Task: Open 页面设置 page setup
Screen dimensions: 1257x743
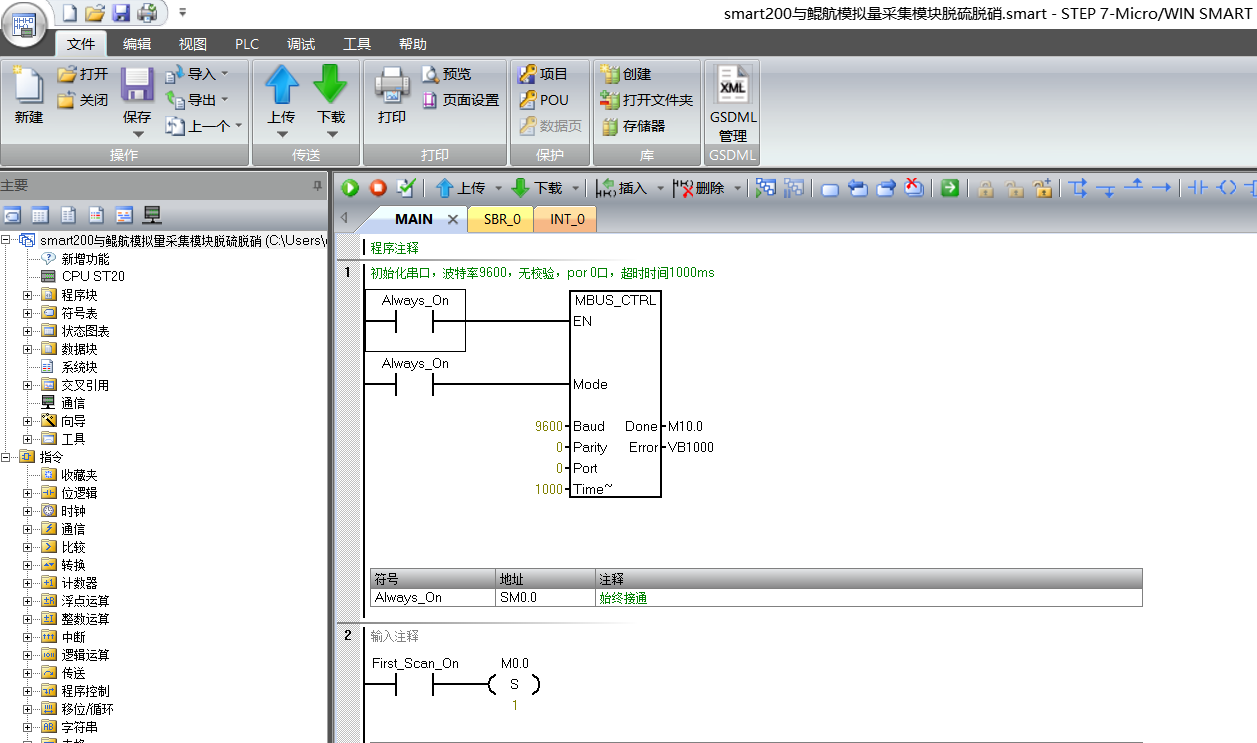Action: 460,100
